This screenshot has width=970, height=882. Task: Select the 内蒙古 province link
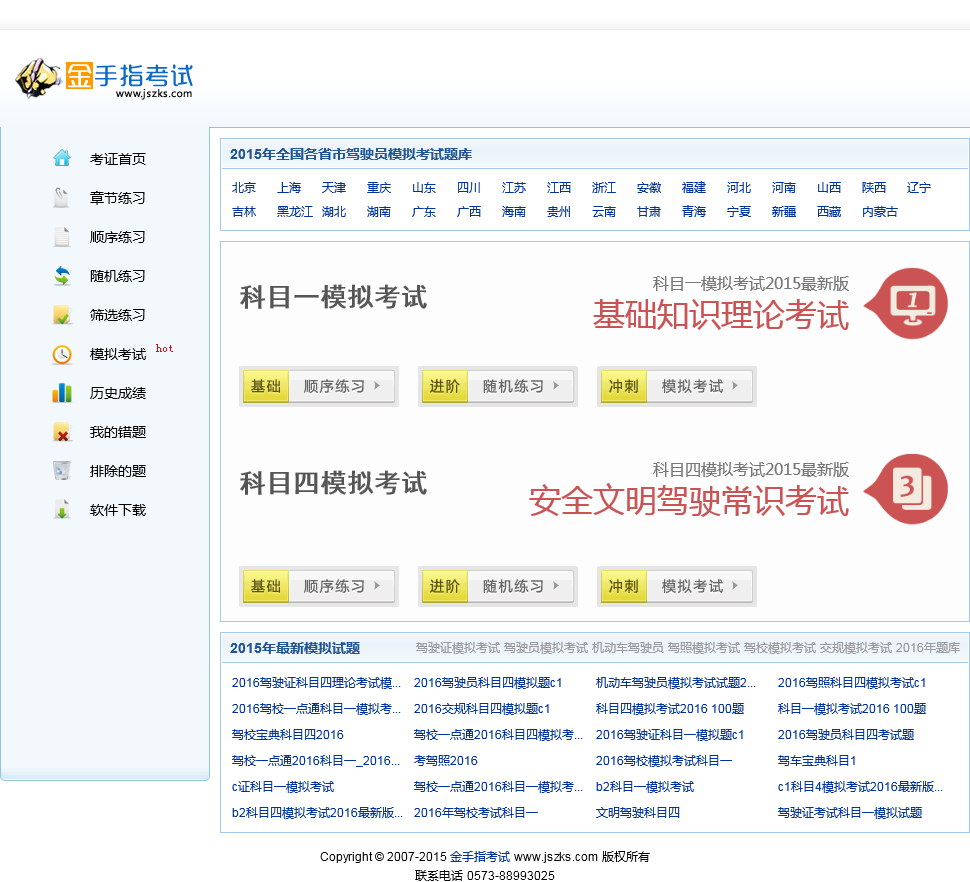[880, 212]
